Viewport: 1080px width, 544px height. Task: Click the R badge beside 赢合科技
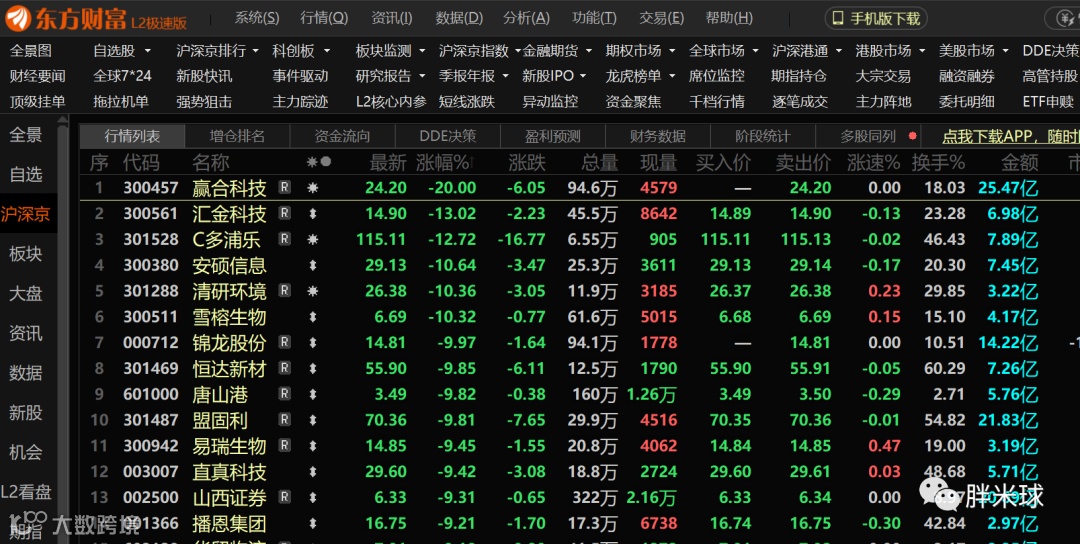[x=284, y=187]
